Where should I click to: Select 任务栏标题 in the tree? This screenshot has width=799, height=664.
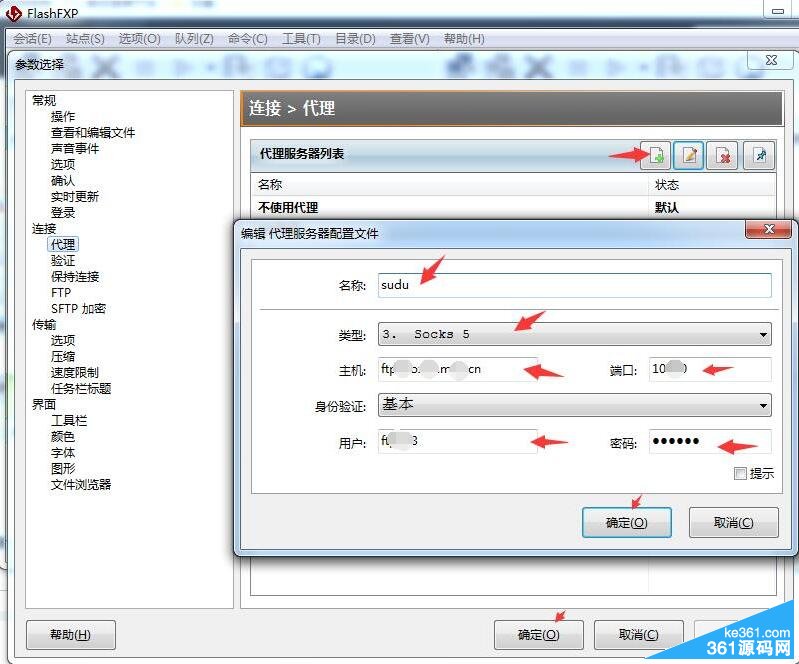click(81, 388)
